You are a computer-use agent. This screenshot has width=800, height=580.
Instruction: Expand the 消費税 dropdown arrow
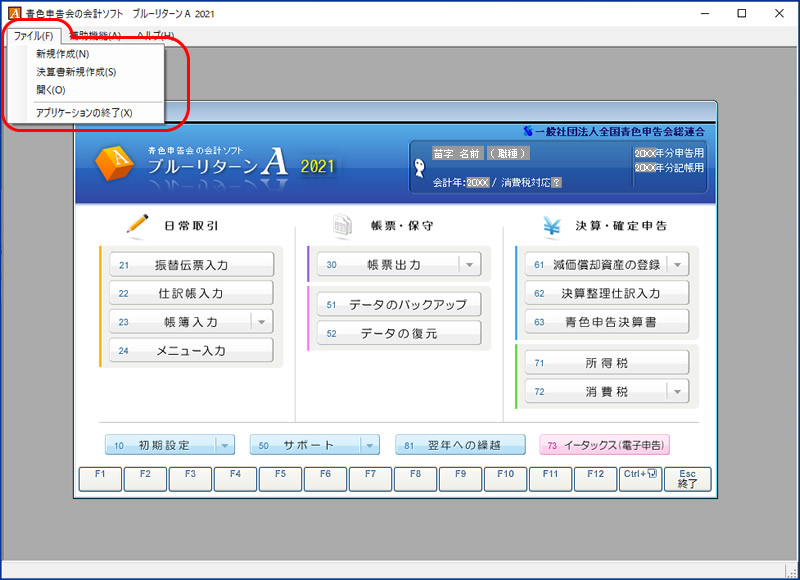pos(677,392)
